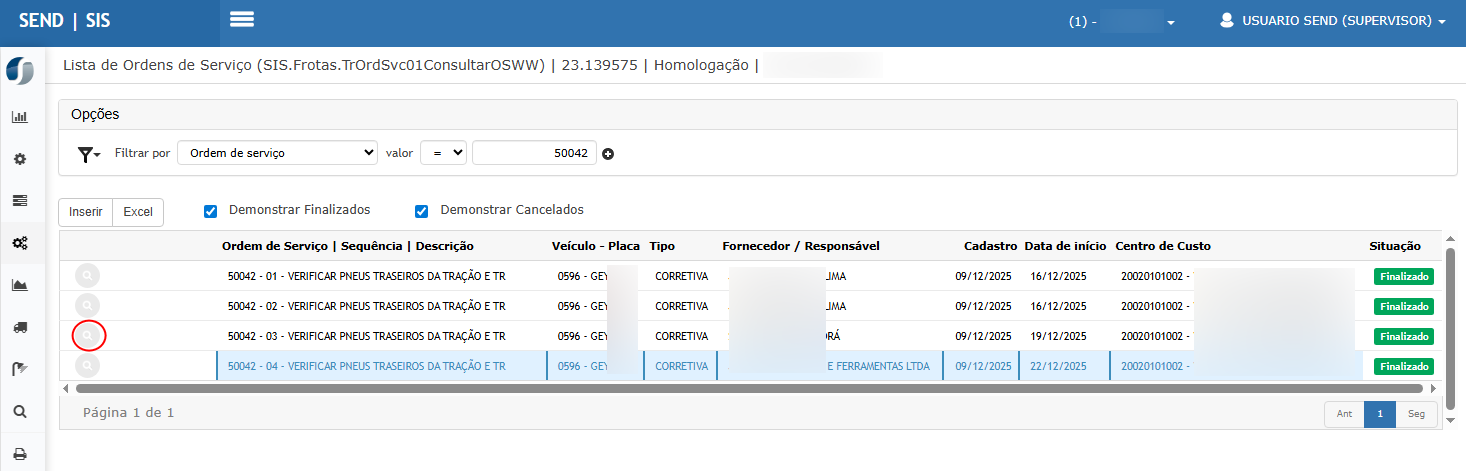Image resolution: width=1466 pixels, height=471 pixels.
Task: Toggle Demonstrar Cancelados checkbox
Action: [421, 211]
